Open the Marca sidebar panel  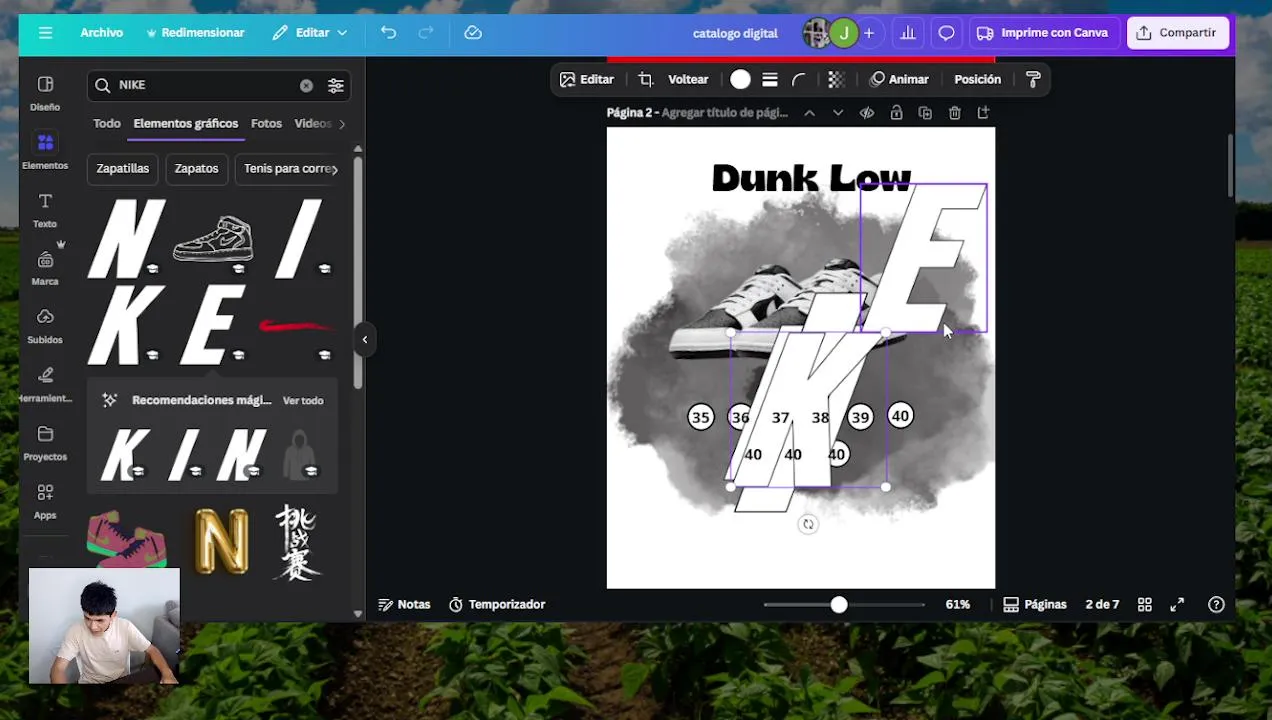tap(45, 268)
